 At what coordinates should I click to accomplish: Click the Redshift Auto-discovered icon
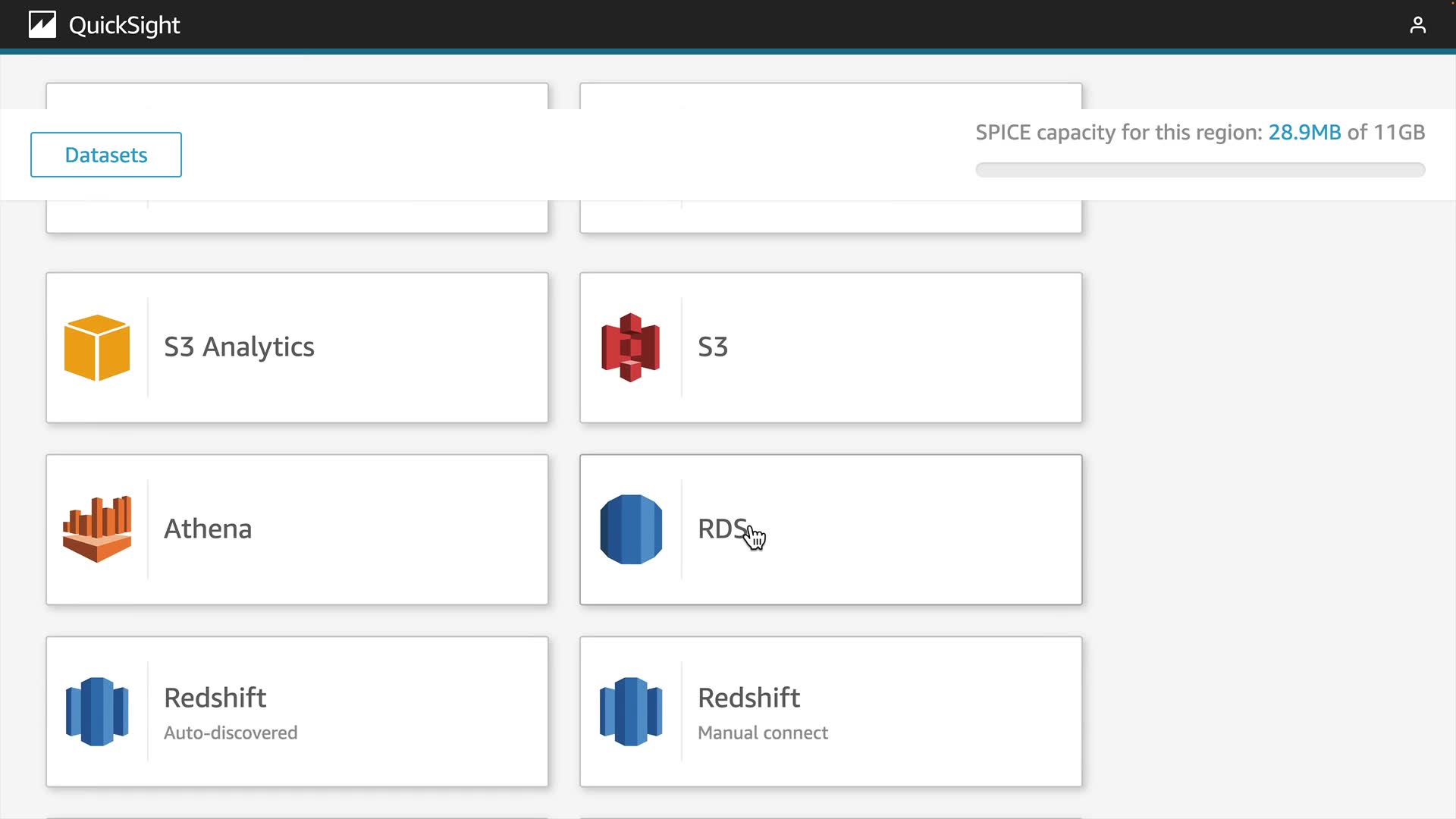[x=97, y=711]
